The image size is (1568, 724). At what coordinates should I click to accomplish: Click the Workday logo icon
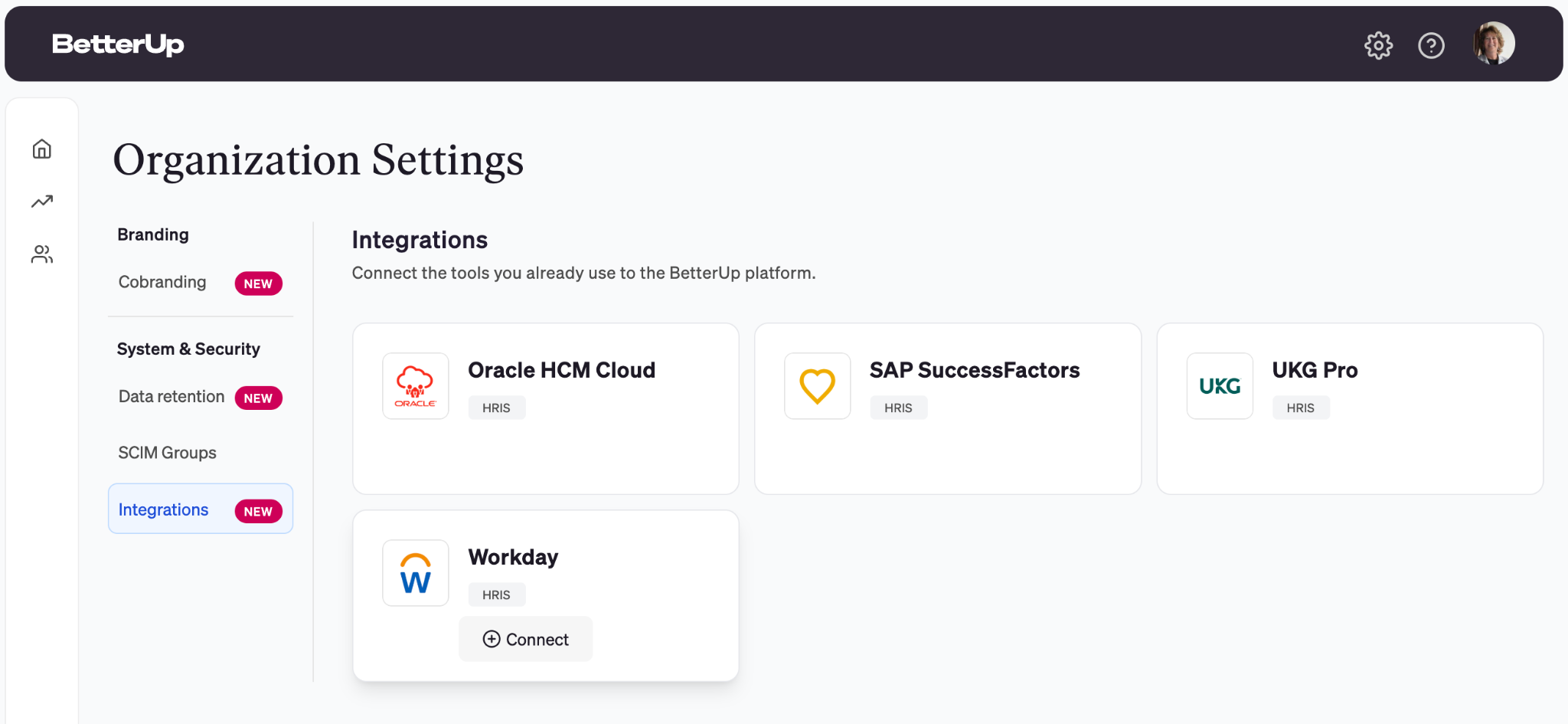pos(416,573)
